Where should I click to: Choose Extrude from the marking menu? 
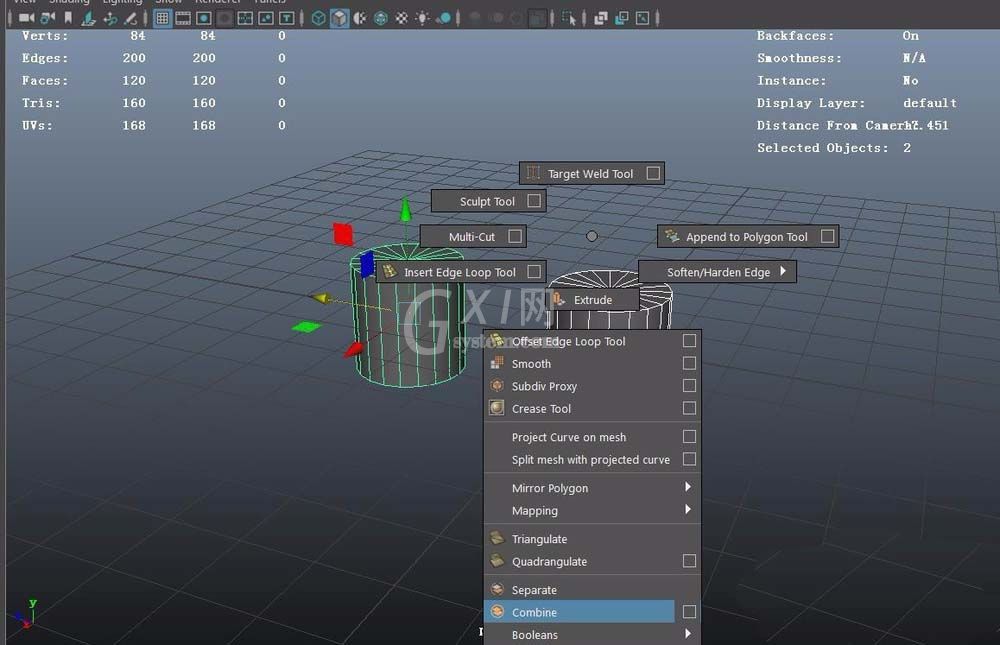594,300
